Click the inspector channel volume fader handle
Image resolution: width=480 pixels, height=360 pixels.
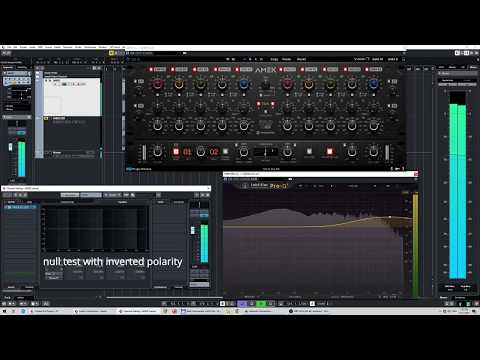10,147
